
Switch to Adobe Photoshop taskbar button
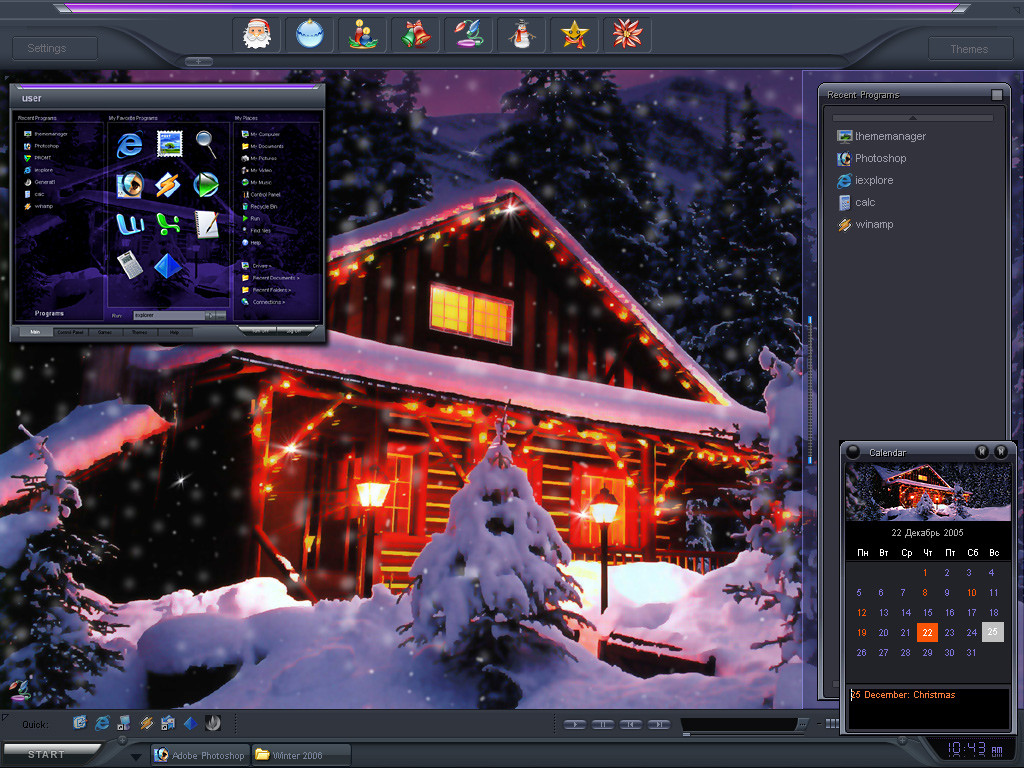[200, 756]
